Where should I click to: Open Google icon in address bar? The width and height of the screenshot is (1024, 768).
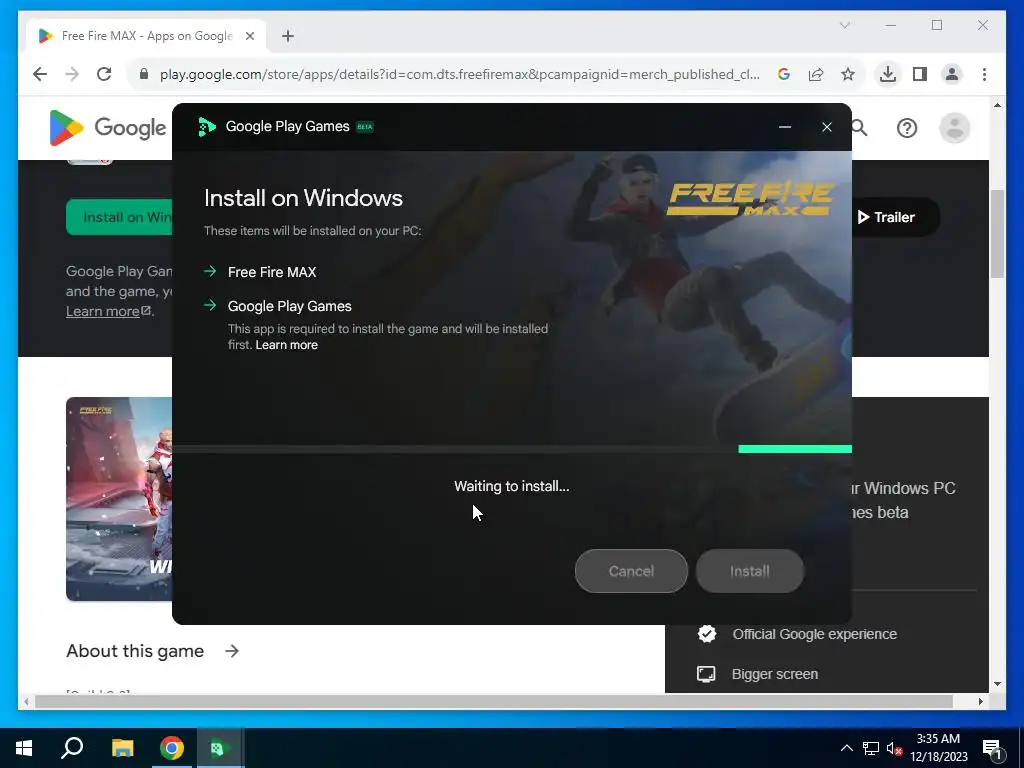click(x=784, y=74)
